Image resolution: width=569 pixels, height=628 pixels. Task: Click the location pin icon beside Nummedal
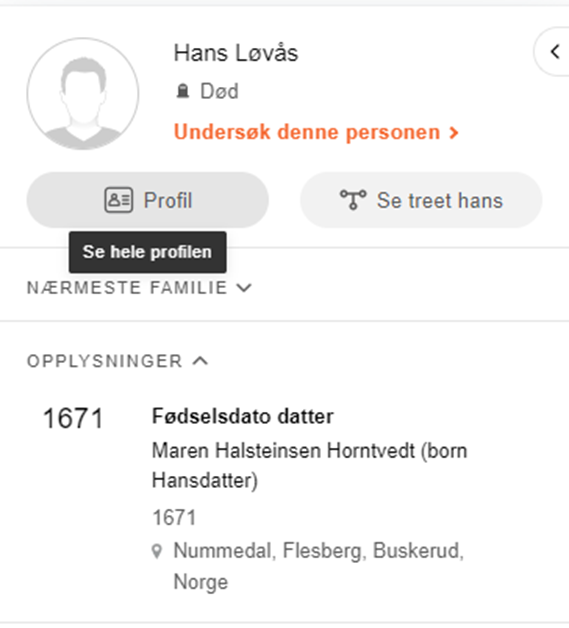pyautogui.click(x=157, y=551)
